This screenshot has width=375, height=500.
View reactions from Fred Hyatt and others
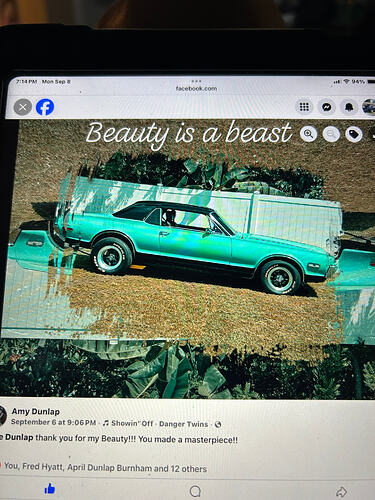point(105,467)
